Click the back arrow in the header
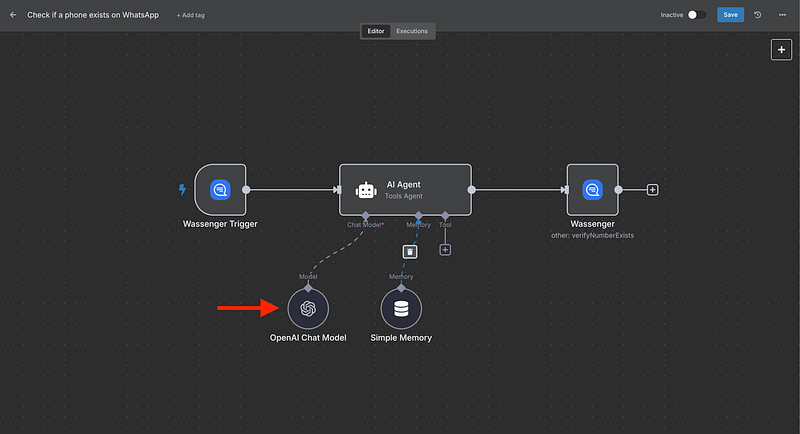The height and width of the screenshot is (434, 800). click(13, 15)
